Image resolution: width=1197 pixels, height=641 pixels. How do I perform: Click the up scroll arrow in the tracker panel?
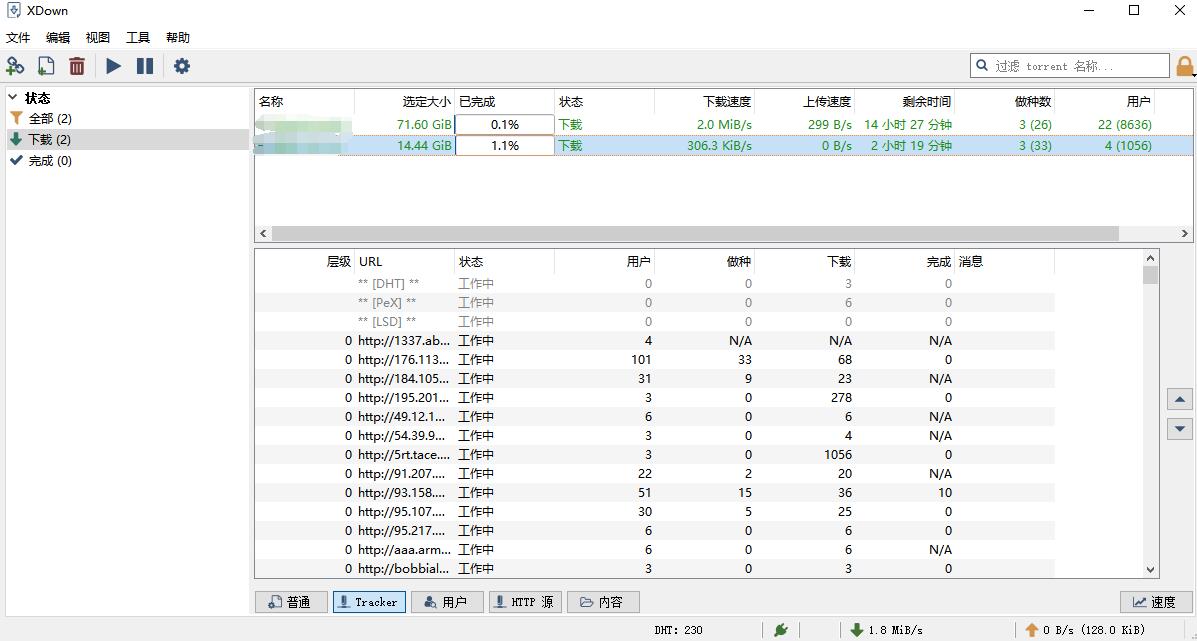point(1179,398)
